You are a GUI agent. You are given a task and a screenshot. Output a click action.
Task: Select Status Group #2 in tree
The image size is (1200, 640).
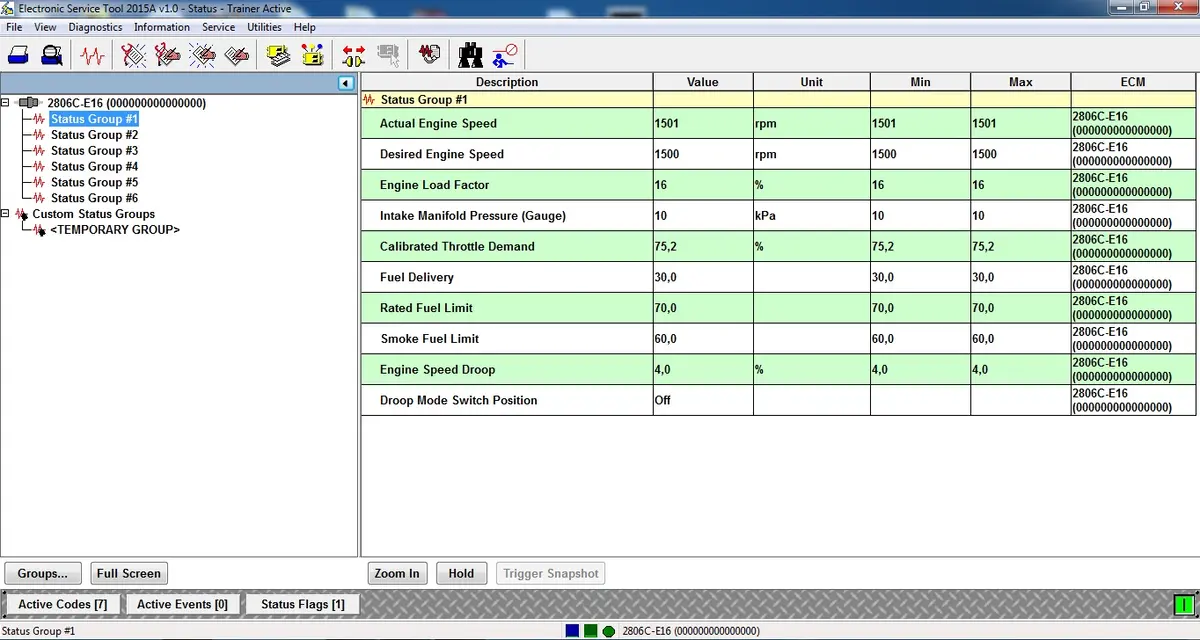(x=94, y=135)
